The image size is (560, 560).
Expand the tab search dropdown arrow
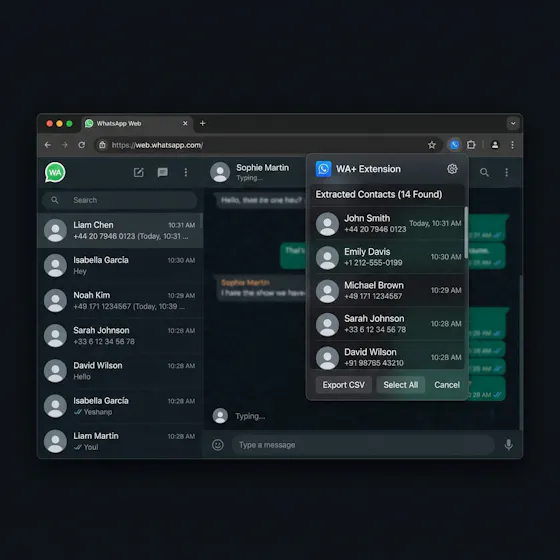click(513, 124)
